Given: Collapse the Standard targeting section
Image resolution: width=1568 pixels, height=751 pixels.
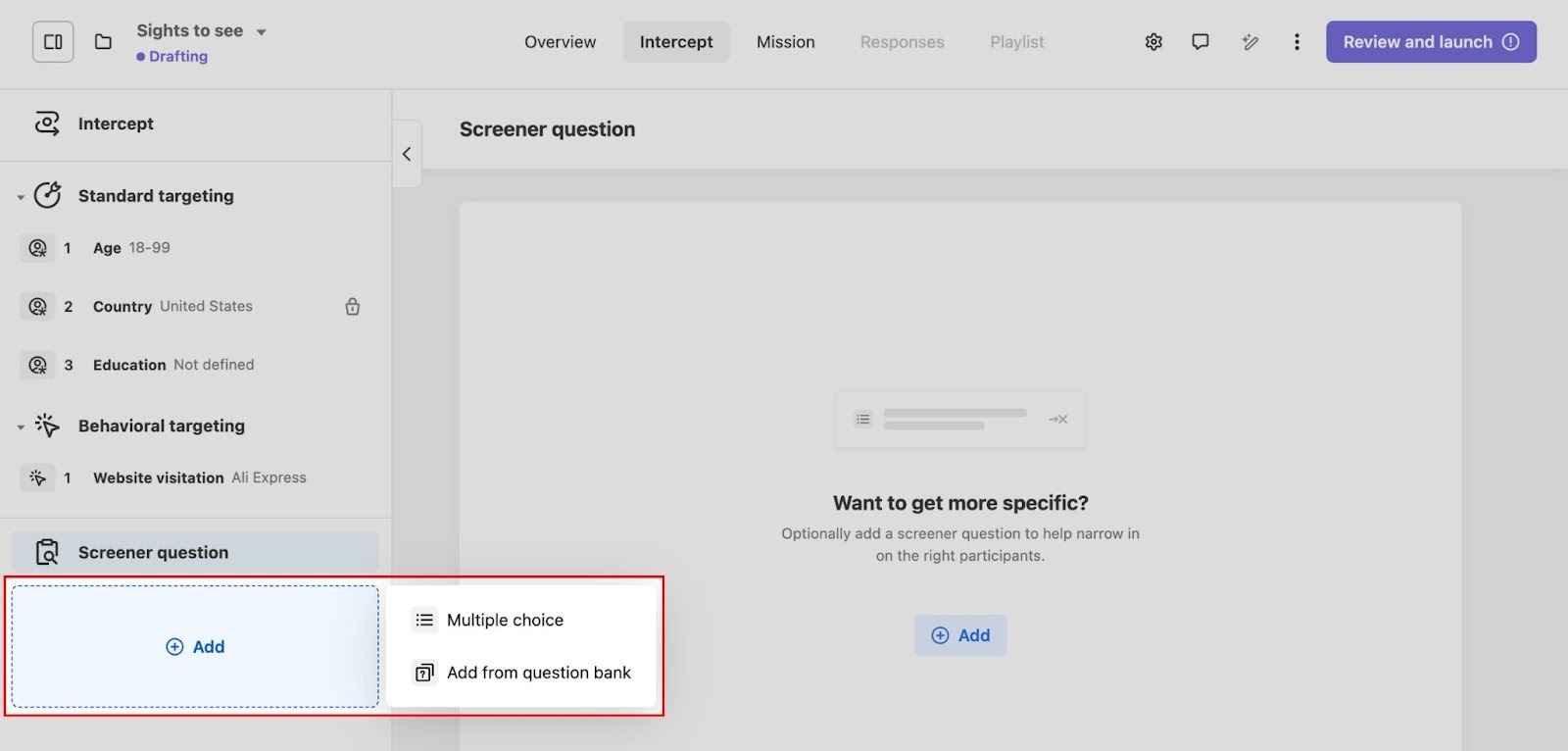Looking at the screenshot, I should click(x=21, y=197).
